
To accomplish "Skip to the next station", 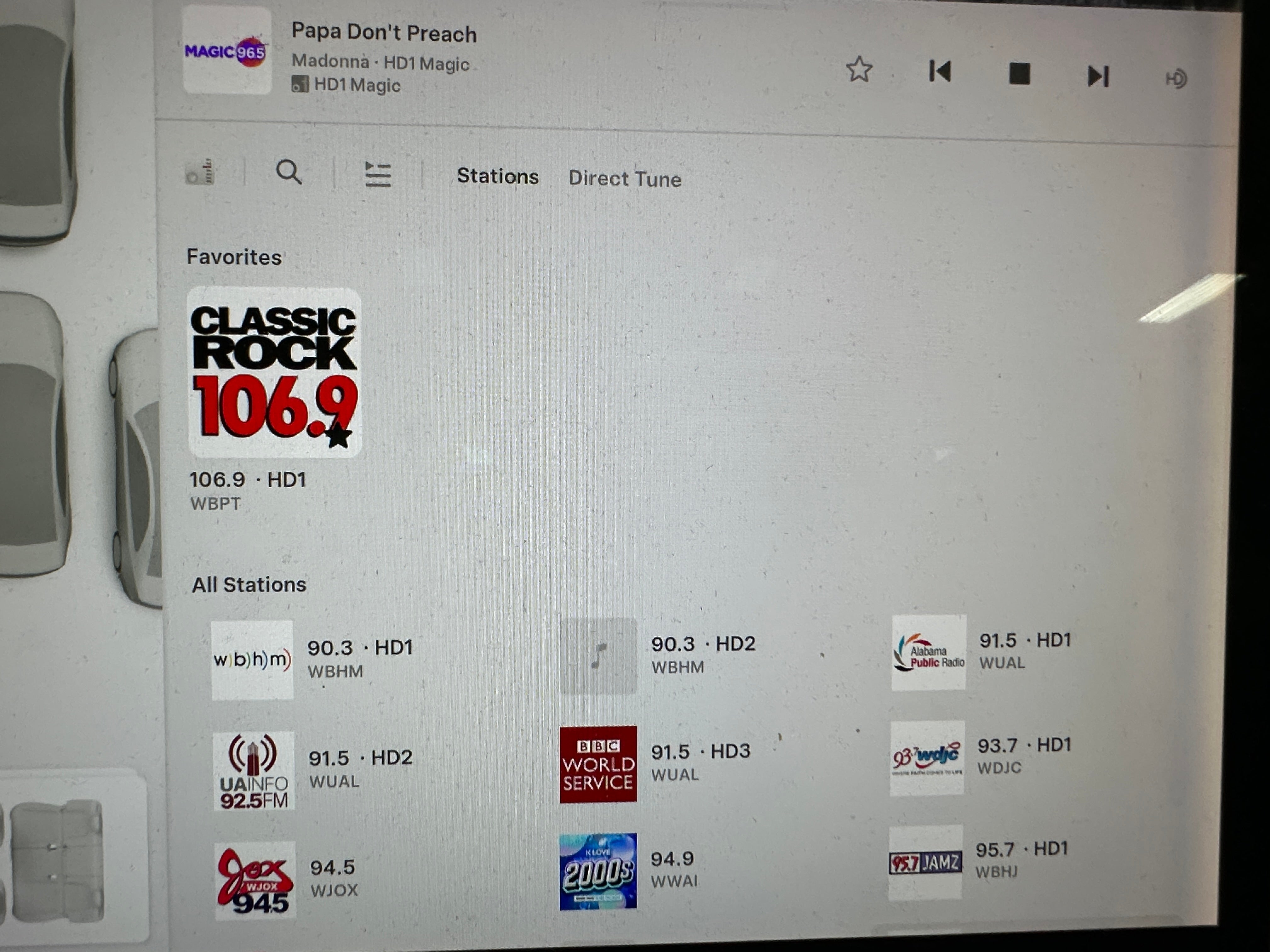I will click(1098, 76).
